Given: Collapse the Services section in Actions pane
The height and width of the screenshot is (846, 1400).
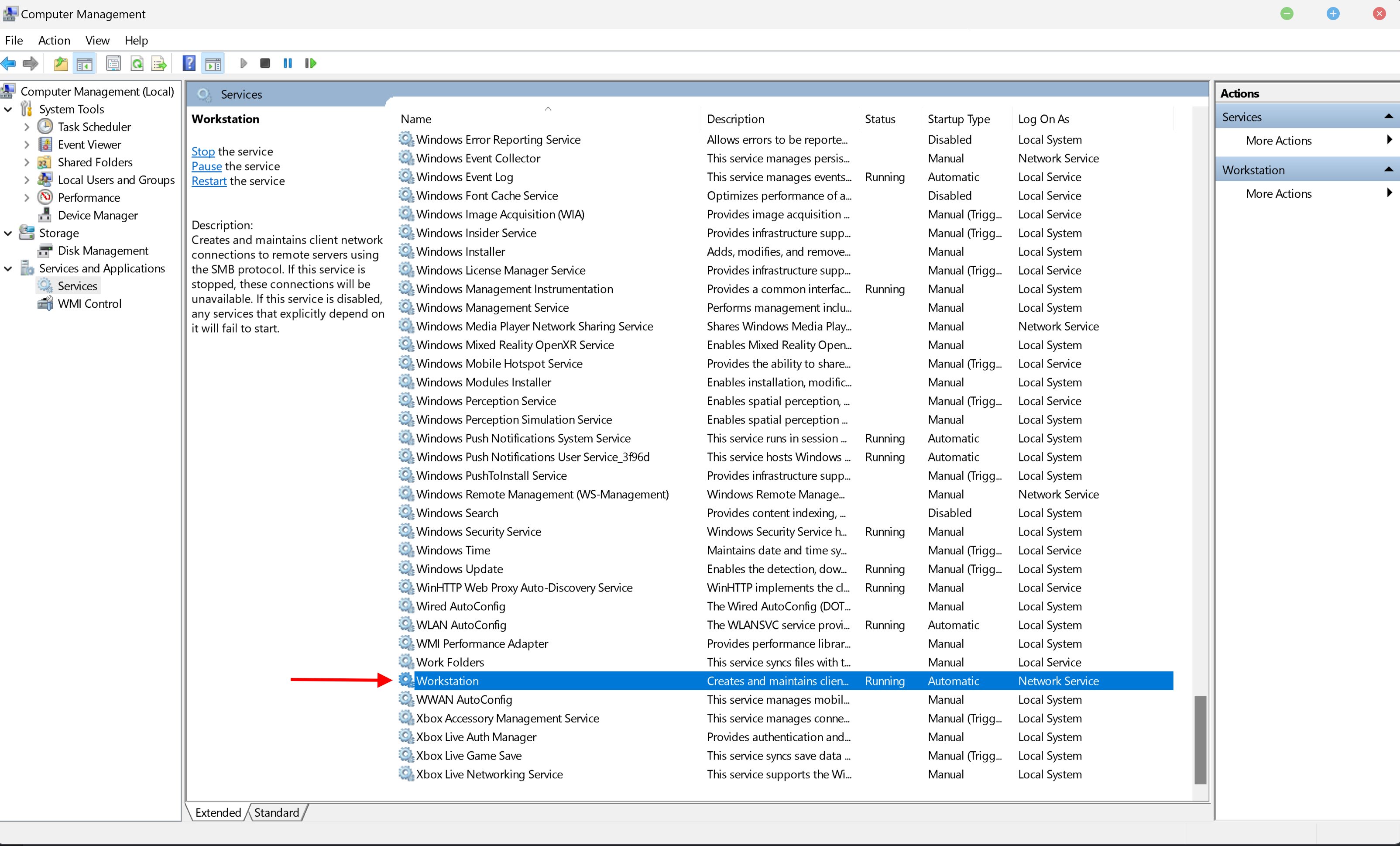Looking at the screenshot, I should (x=1388, y=117).
